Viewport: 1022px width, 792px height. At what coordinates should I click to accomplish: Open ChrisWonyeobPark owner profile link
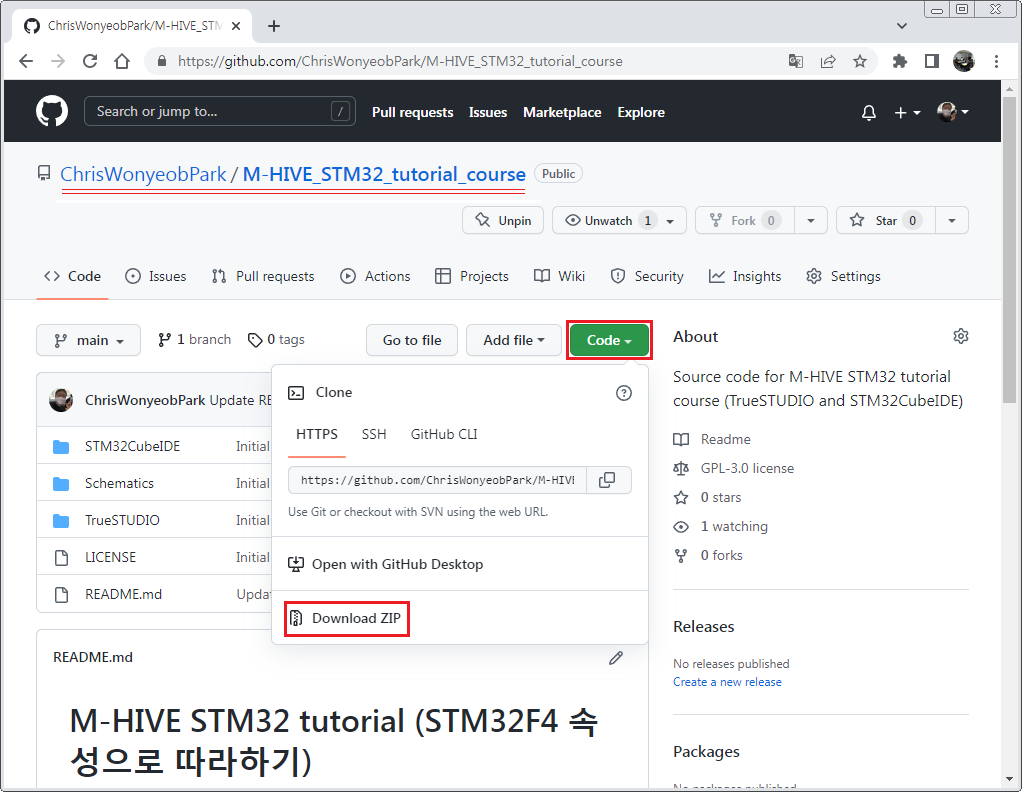click(143, 174)
